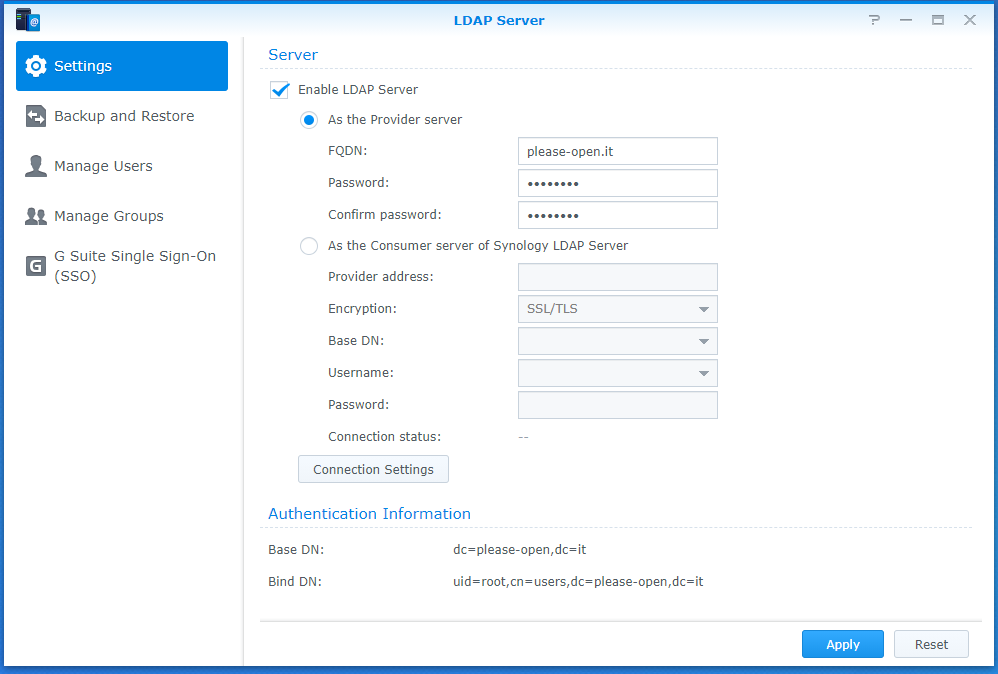
Task: Toggle the Enable LDAP Server checkbox
Action: (279, 90)
